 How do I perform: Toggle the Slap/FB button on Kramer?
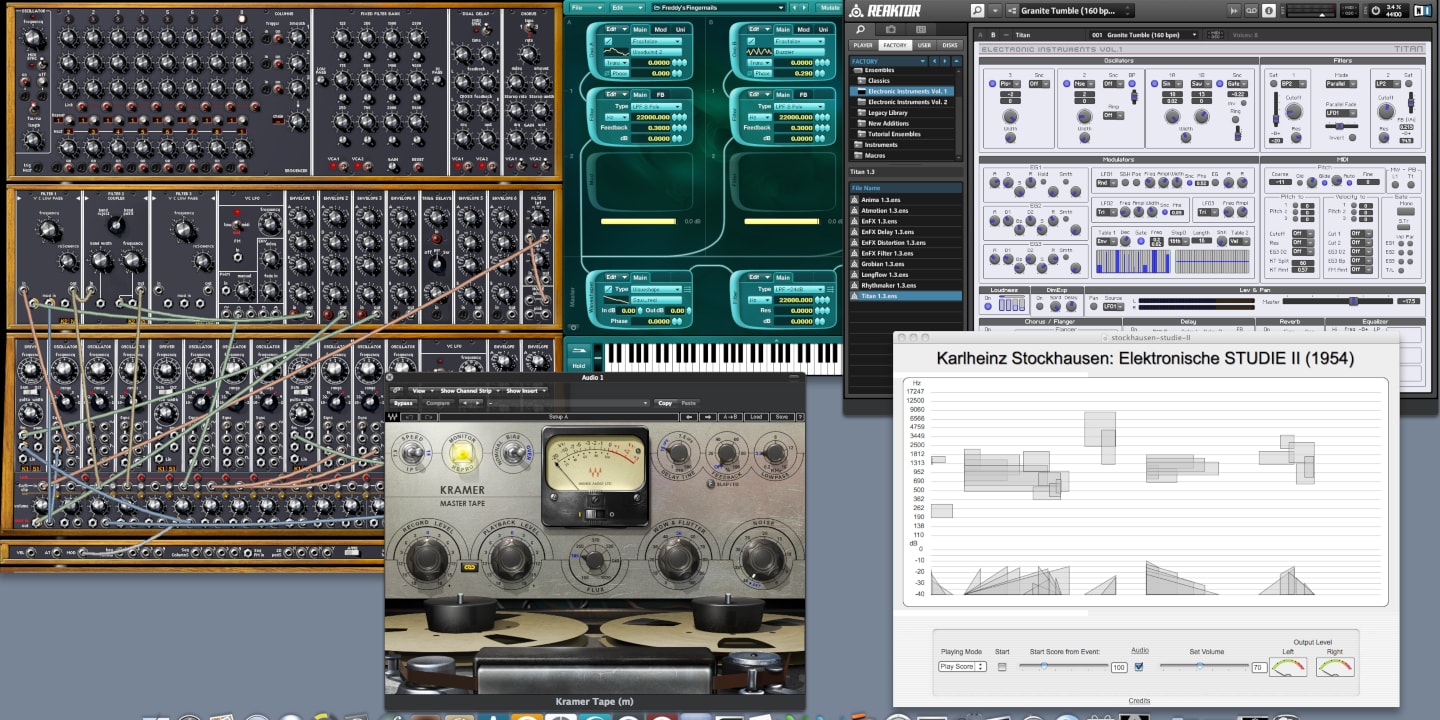click(710, 483)
